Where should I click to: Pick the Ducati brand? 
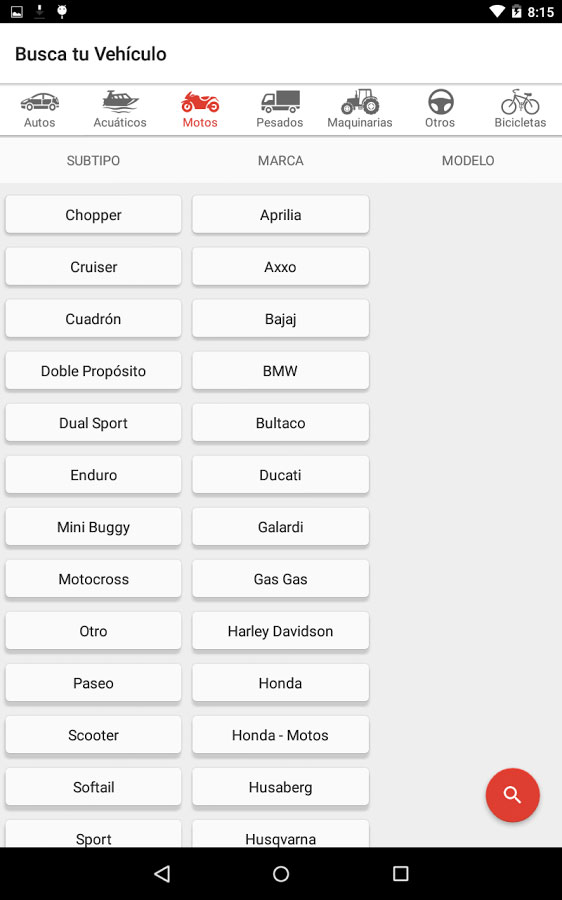tap(281, 475)
